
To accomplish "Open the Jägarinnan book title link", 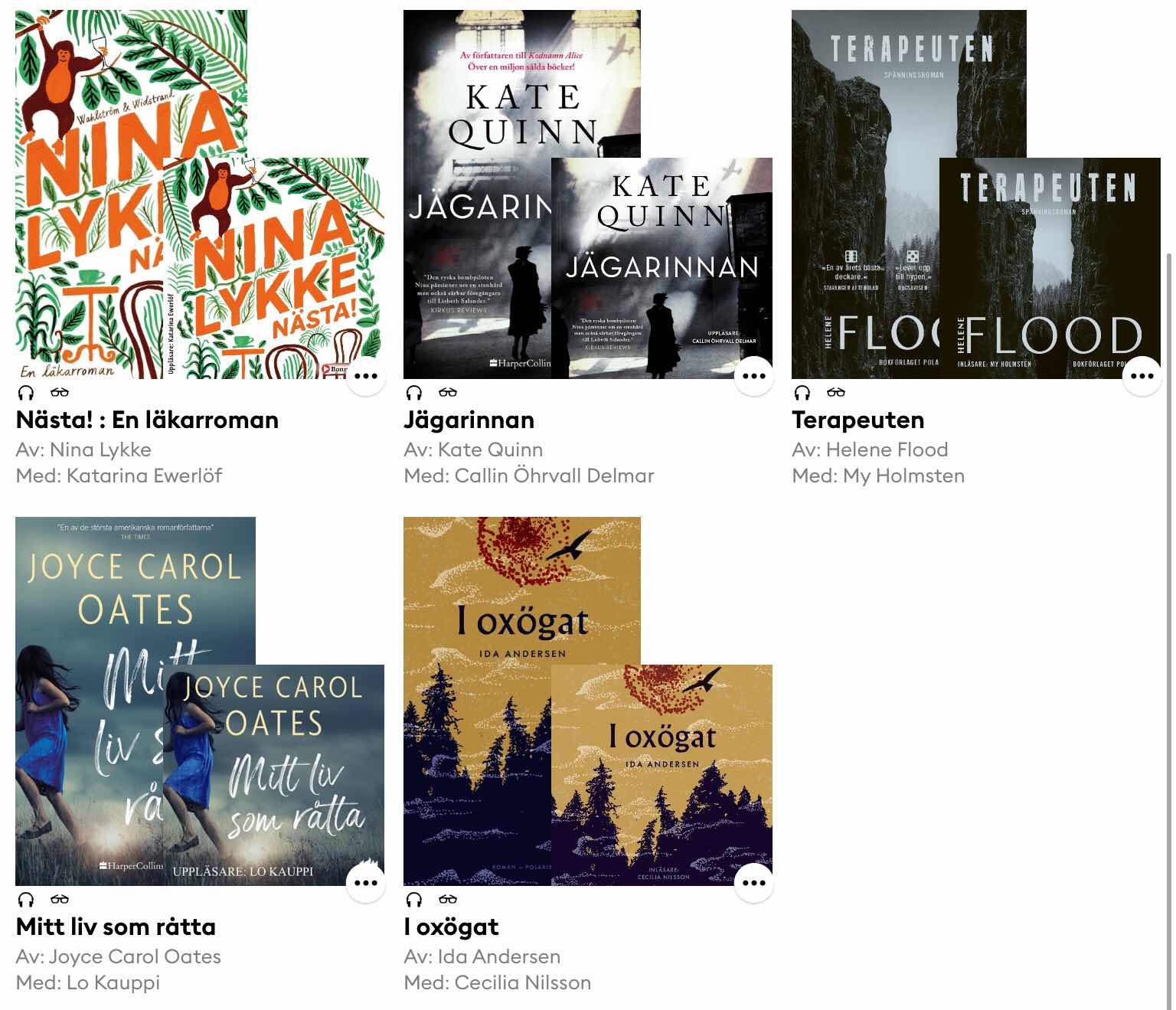I will coord(469,420).
